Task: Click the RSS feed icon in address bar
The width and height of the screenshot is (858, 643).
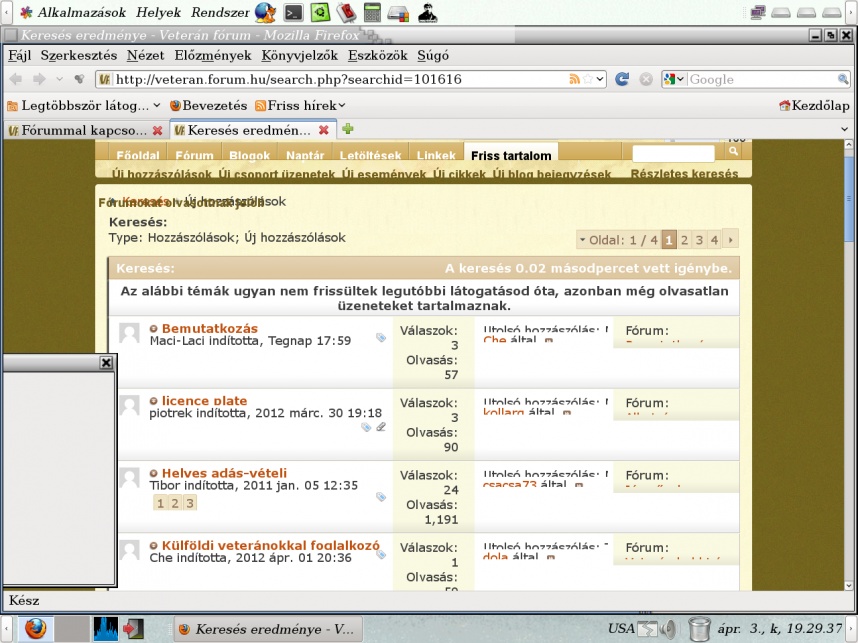Action: 575,79
